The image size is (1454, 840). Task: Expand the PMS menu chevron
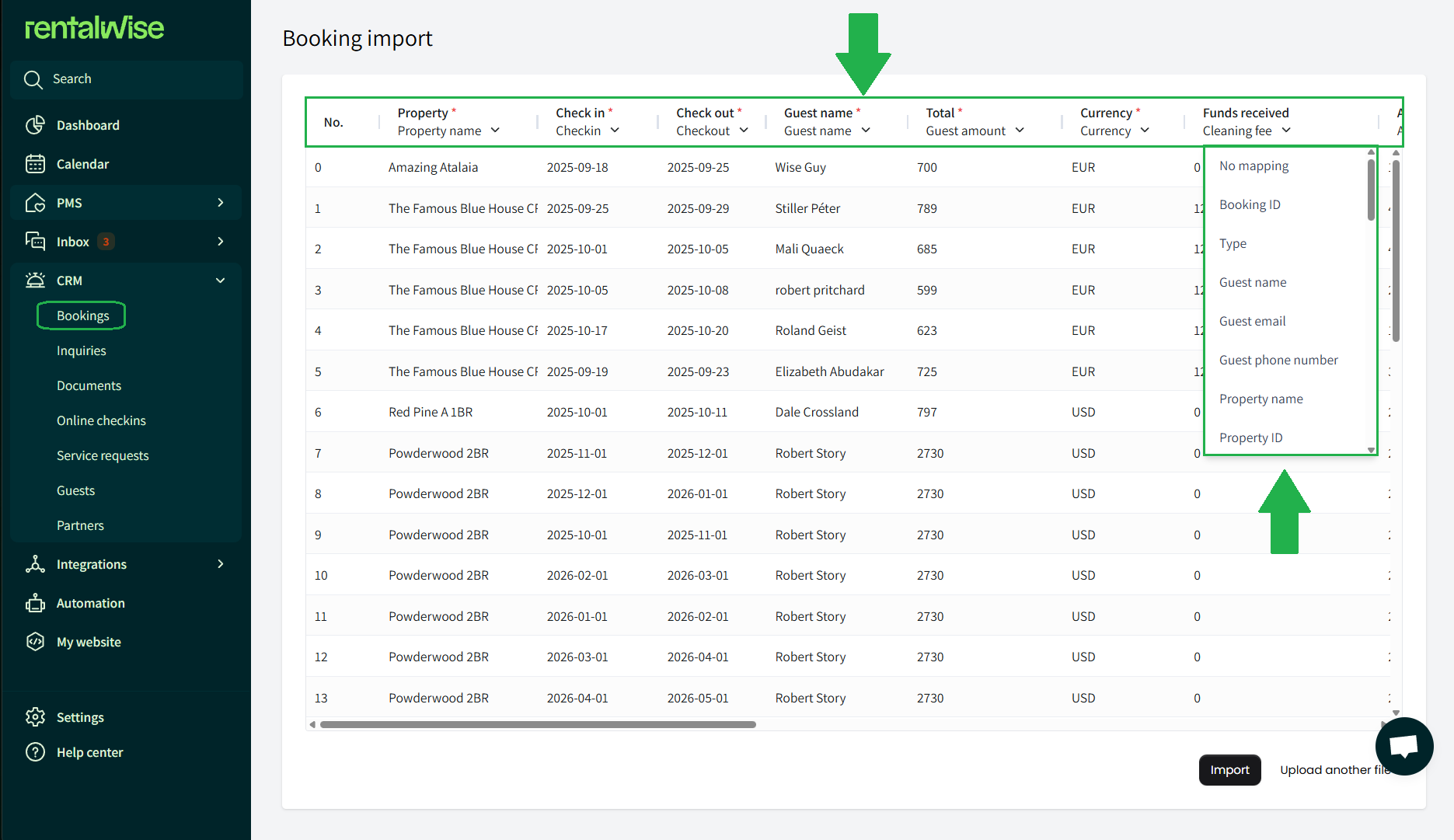coord(221,203)
